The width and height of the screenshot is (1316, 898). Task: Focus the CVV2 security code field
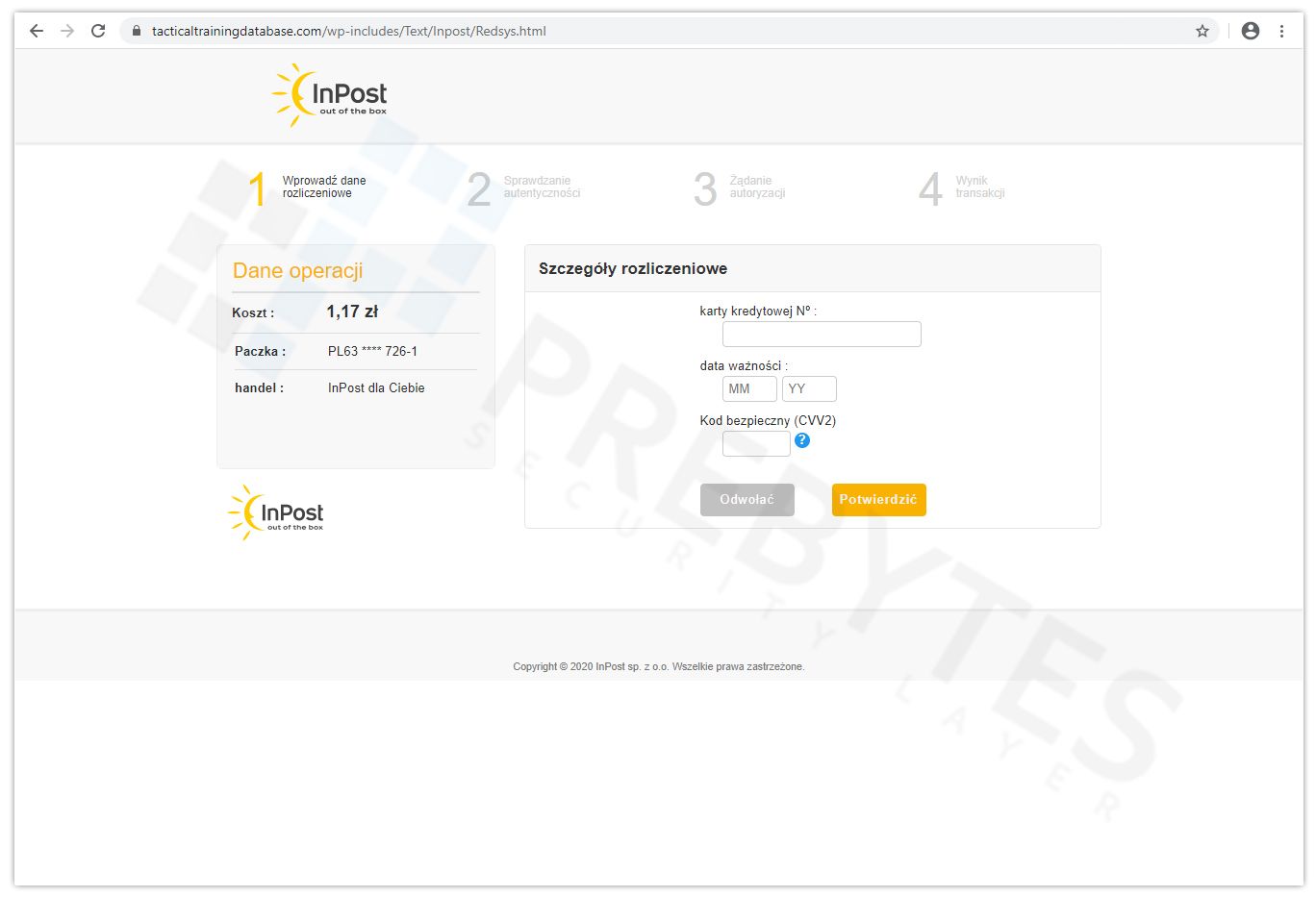756,443
